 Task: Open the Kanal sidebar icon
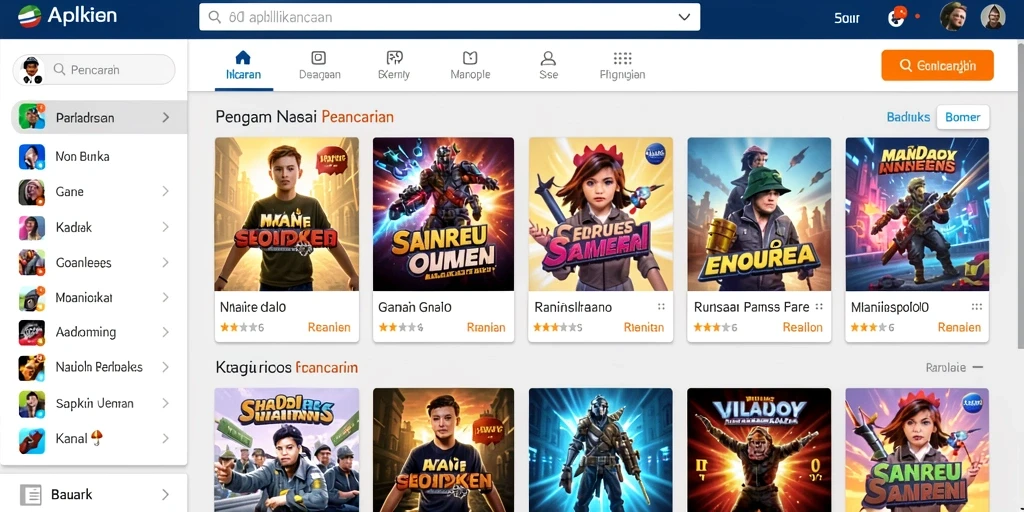[31, 440]
